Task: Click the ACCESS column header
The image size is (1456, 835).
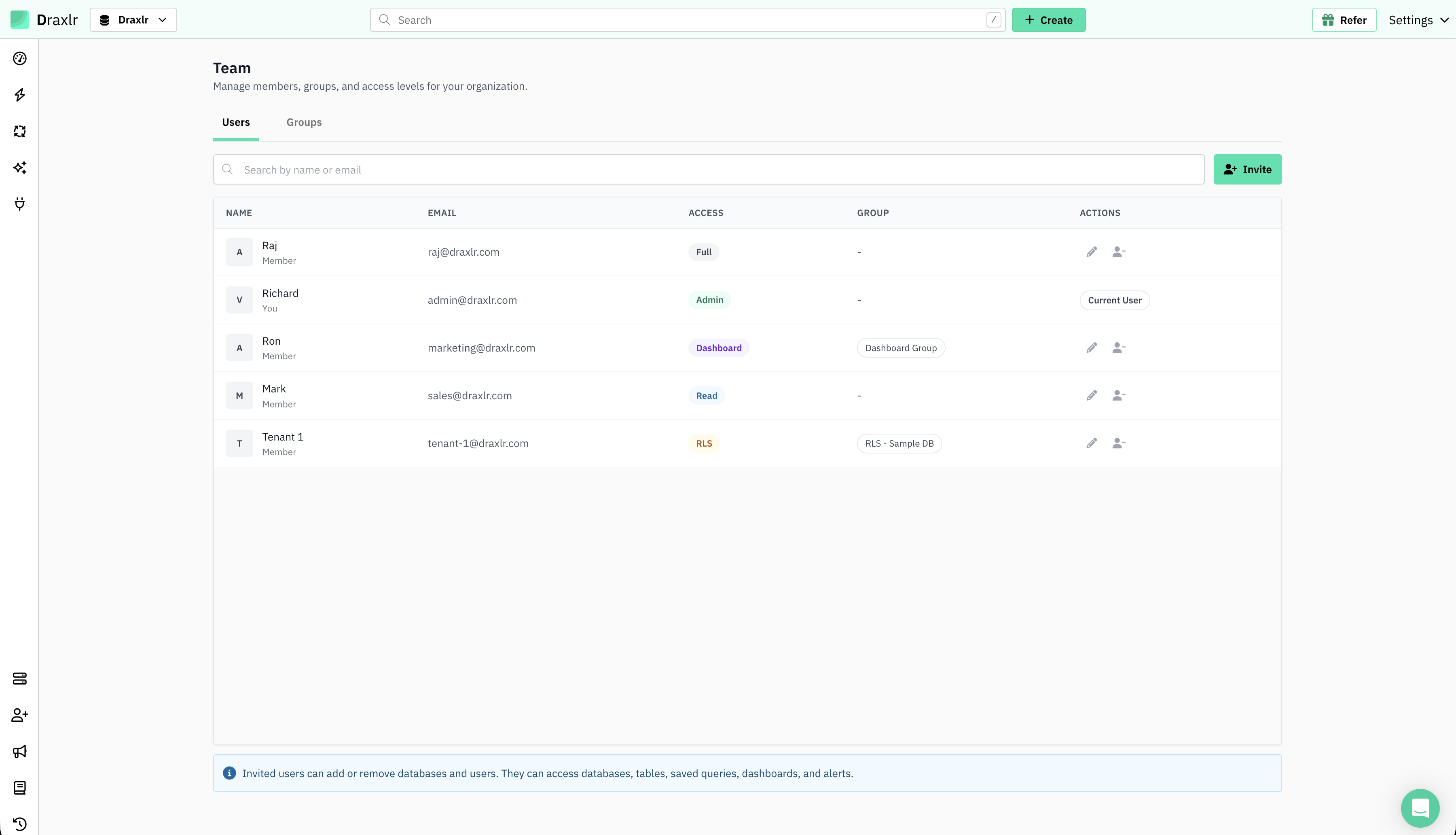Action: [706, 213]
